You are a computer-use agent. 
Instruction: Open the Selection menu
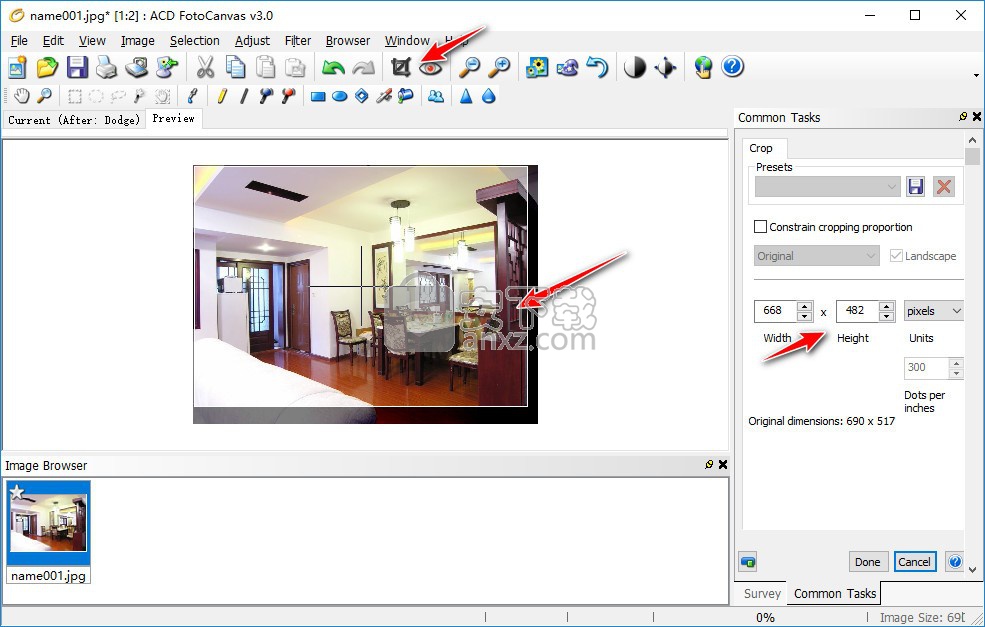click(x=195, y=41)
